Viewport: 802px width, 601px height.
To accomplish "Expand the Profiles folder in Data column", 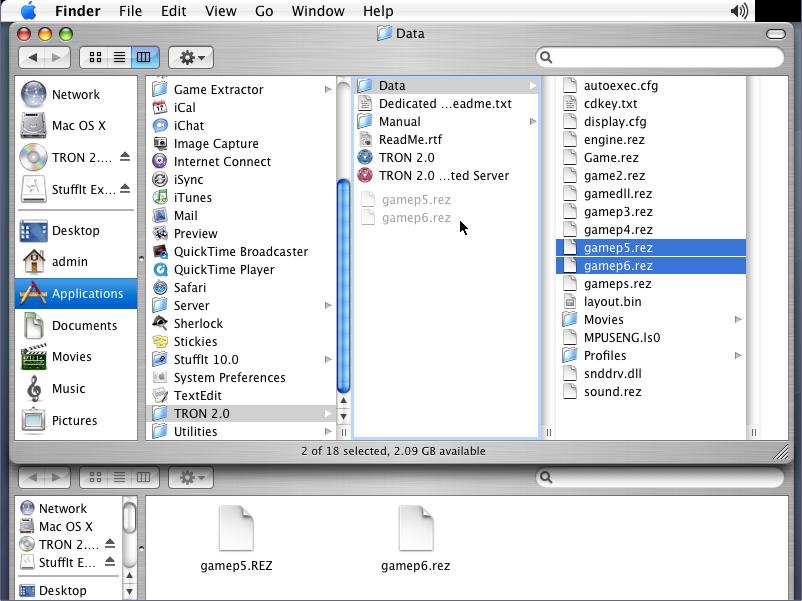I will coord(738,355).
